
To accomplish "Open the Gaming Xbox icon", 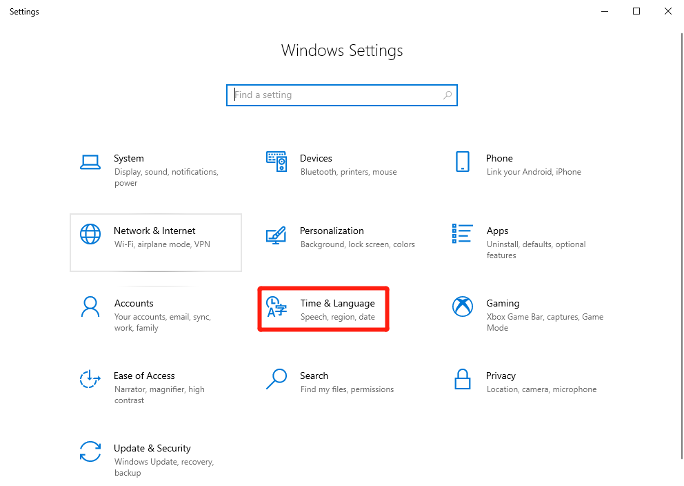I will (462, 307).
